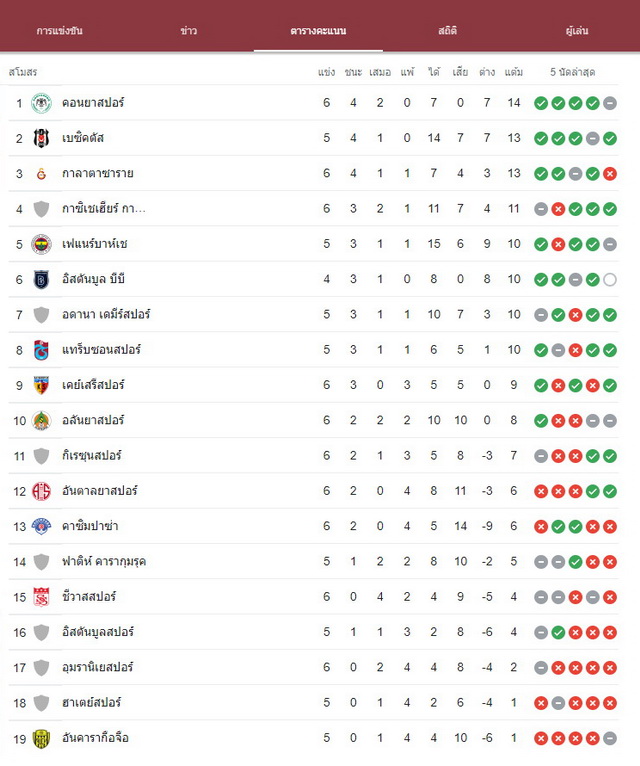The height and width of the screenshot is (766, 640).
Task: Click the Galatasaray crest icon
Action: pyautogui.click(x=42, y=173)
